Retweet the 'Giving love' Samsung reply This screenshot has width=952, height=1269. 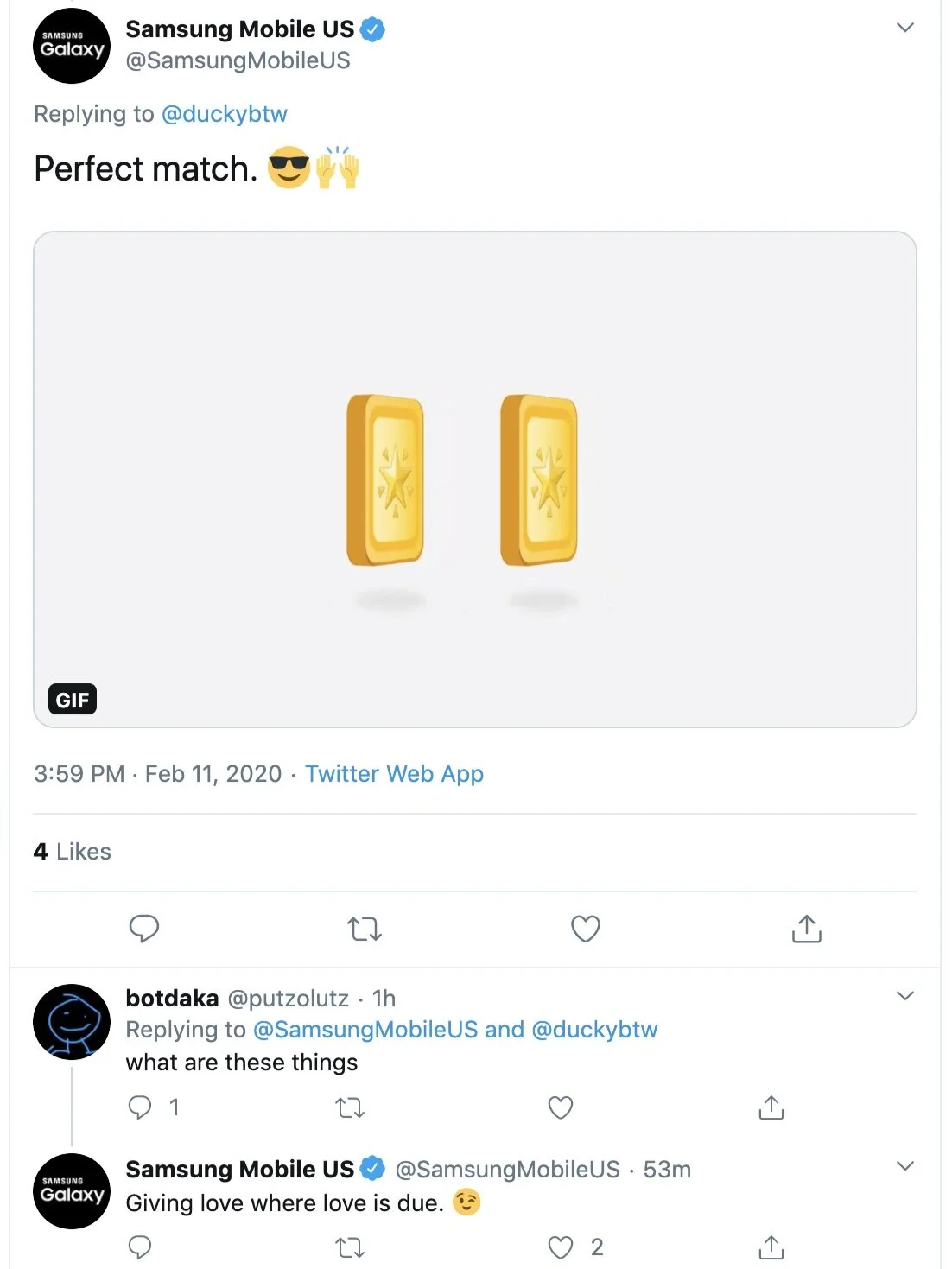[x=350, y=1247]
